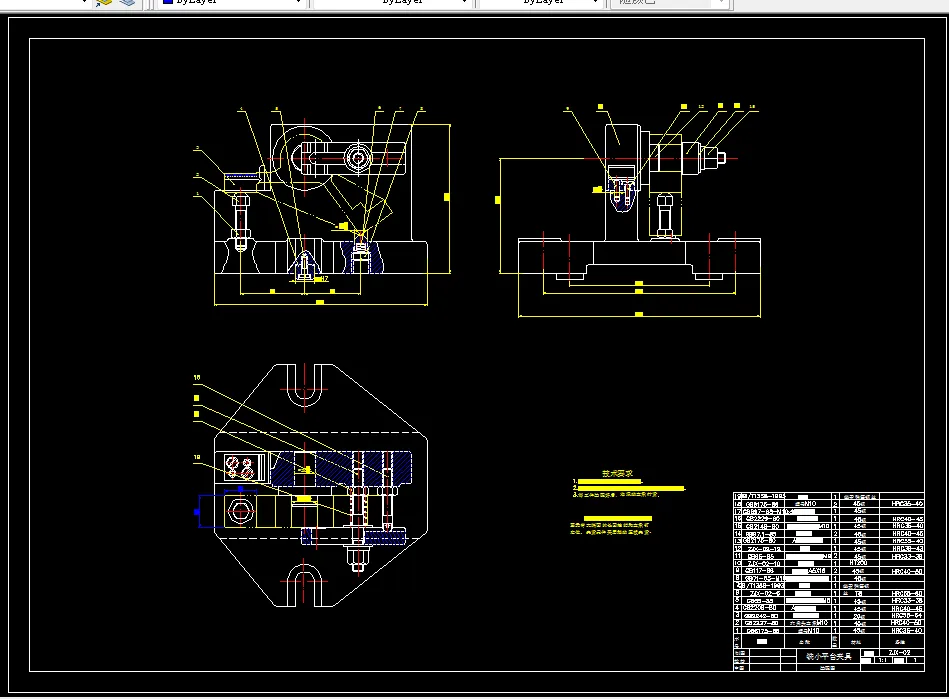Click the top blue grip of selected rectangle
The height and width of the screenshot is (699, 949).
240,489
